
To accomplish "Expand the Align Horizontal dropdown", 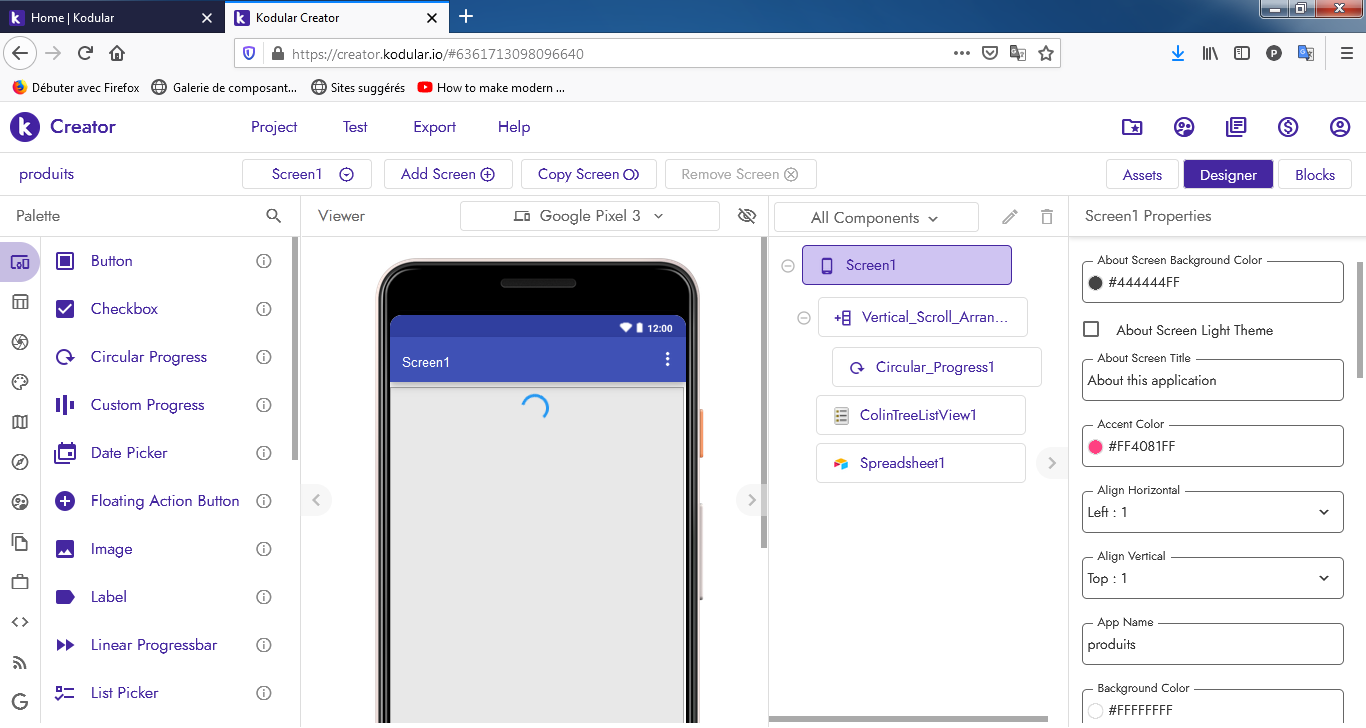I will 1212,512.
